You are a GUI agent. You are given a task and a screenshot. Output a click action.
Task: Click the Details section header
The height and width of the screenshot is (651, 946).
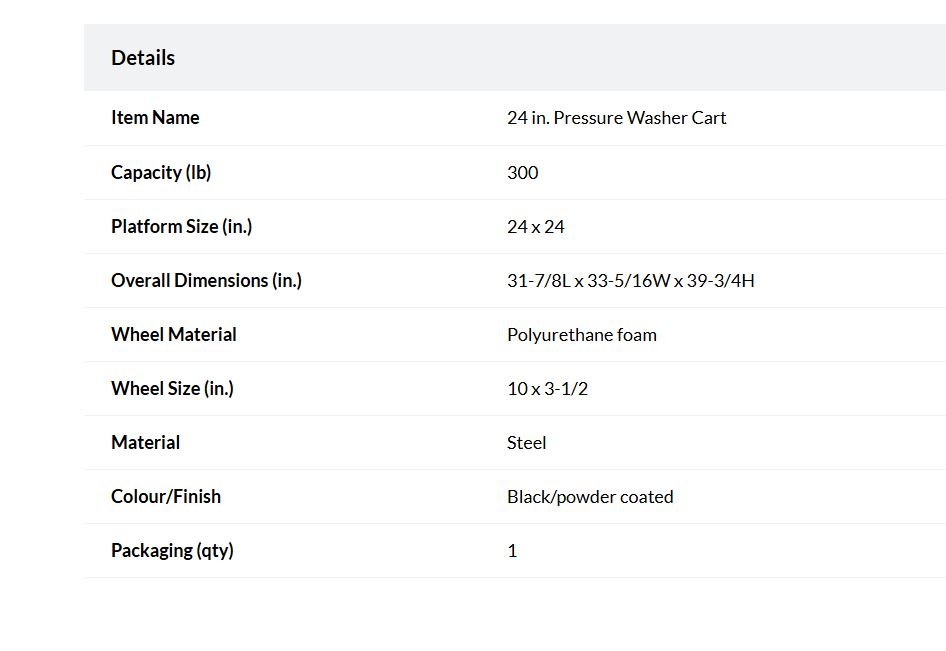[143, 58]
